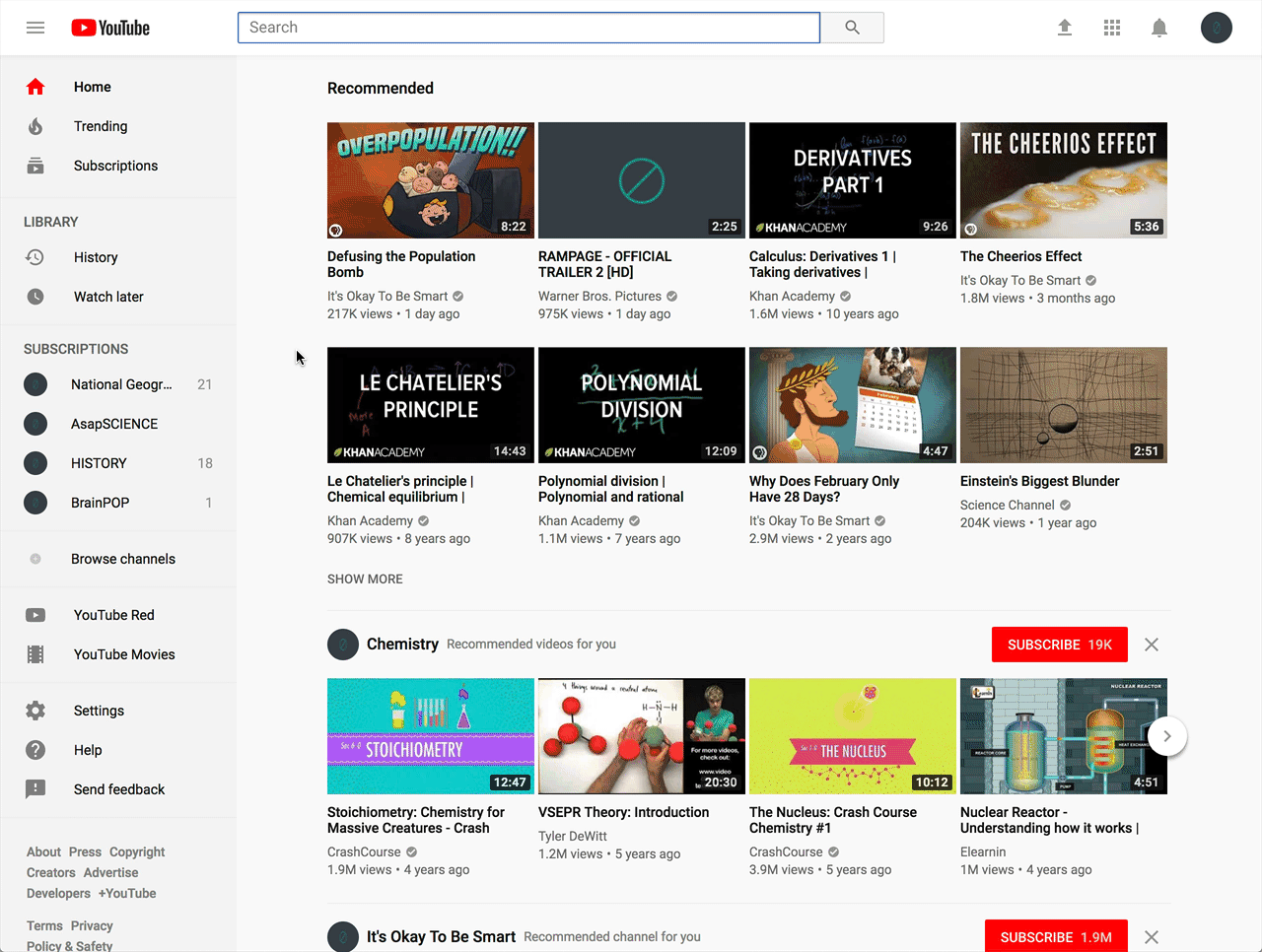This screenshot has width=1262, height=952.
Task: Click the search magnifier button
Action: click(x=853, y=28)
